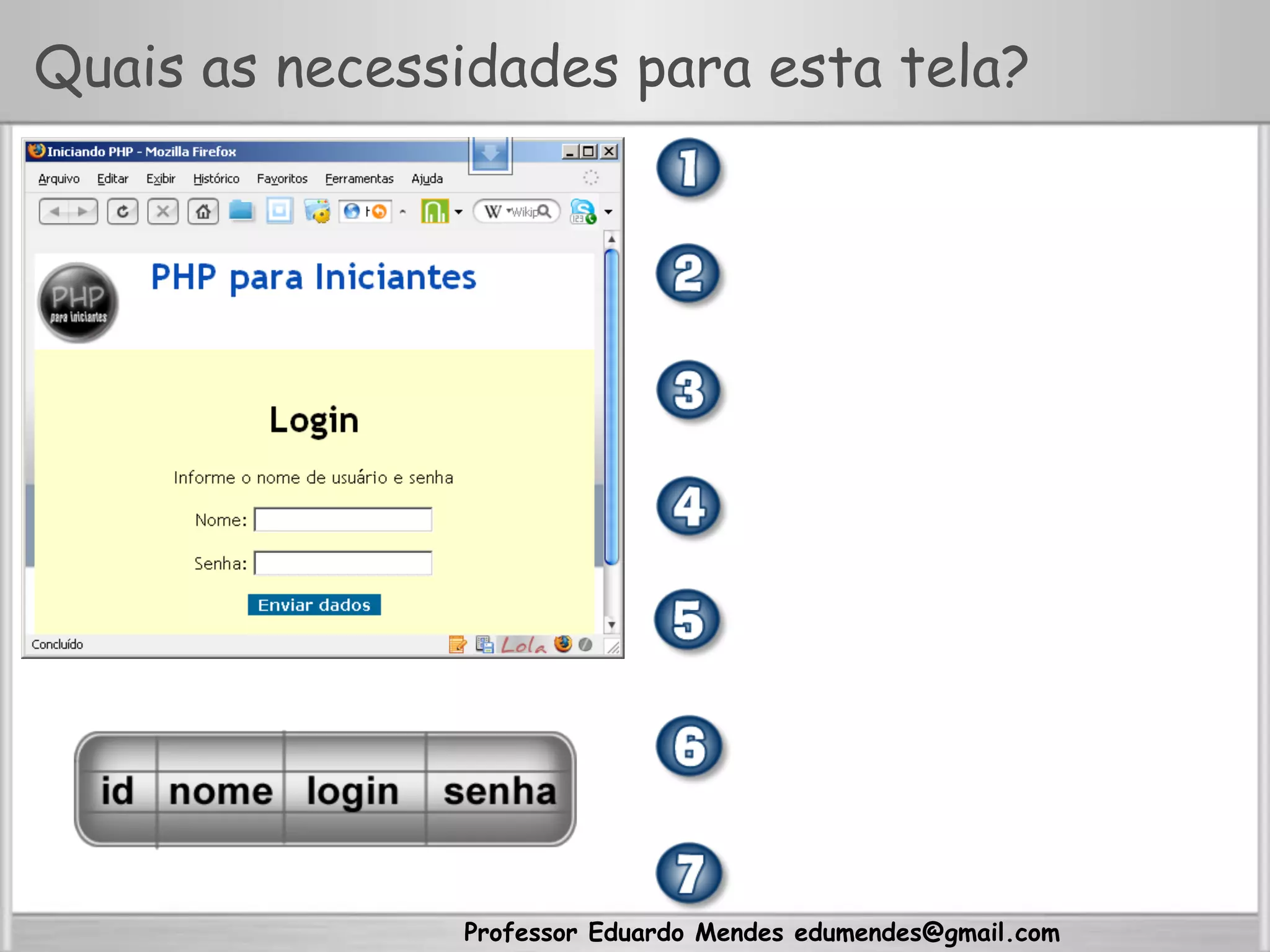This screenshot has width=1270, height=952.
Task: Click the Stop loading X button
Action: (163, 211)
